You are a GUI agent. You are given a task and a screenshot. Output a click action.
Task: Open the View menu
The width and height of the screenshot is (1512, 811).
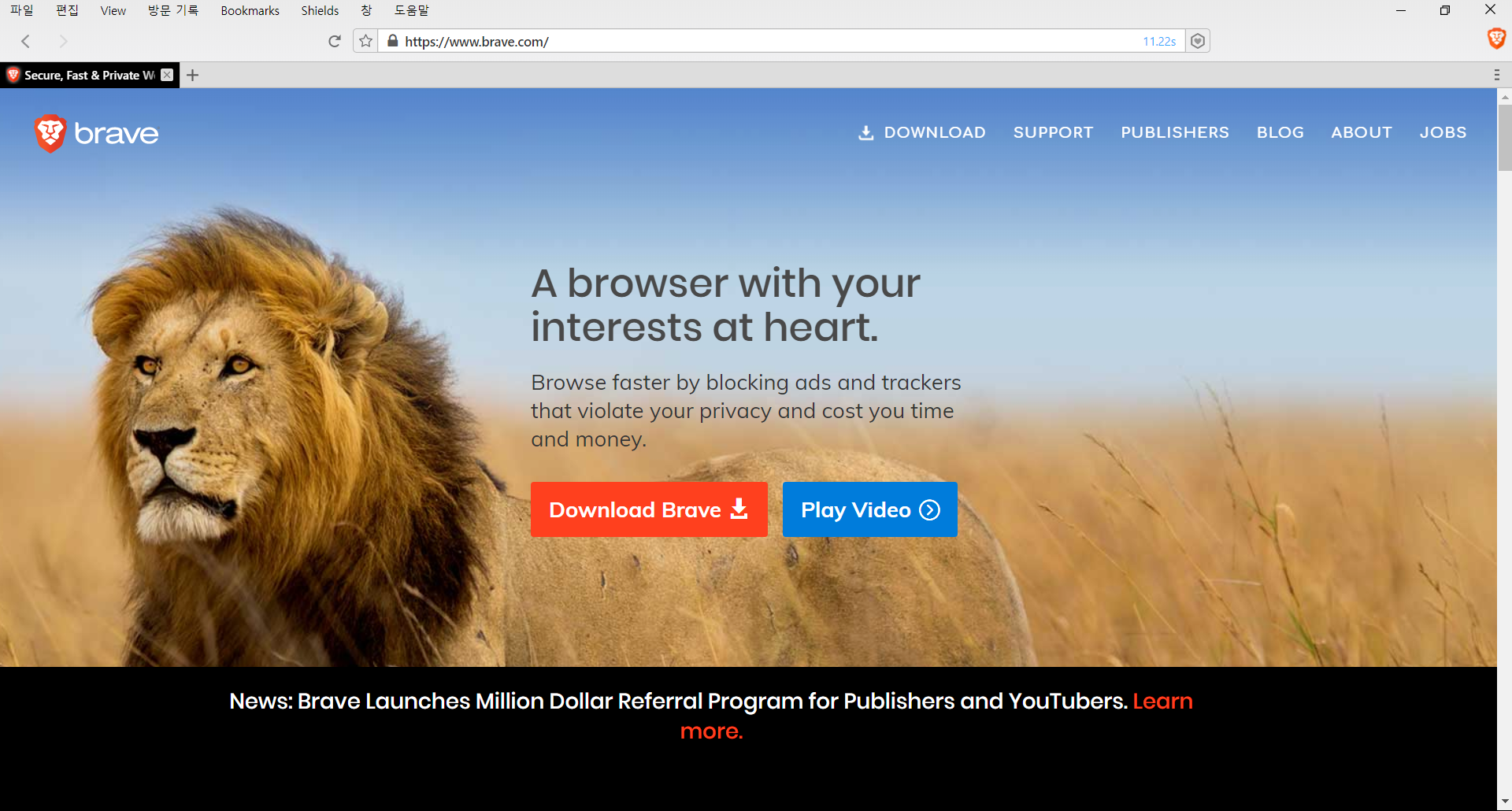click(x=113, y=10)
